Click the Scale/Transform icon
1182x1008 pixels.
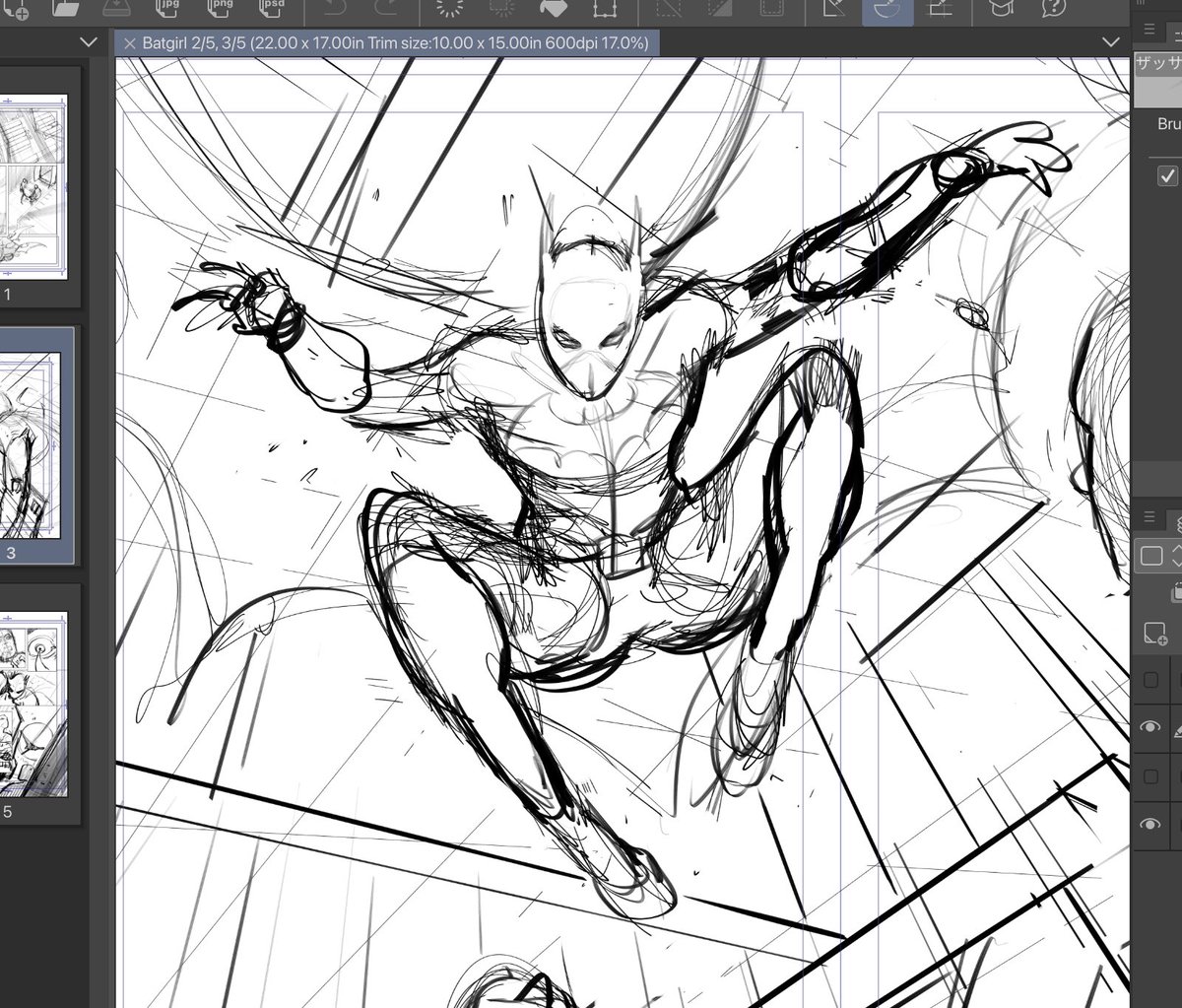(604, 10)
